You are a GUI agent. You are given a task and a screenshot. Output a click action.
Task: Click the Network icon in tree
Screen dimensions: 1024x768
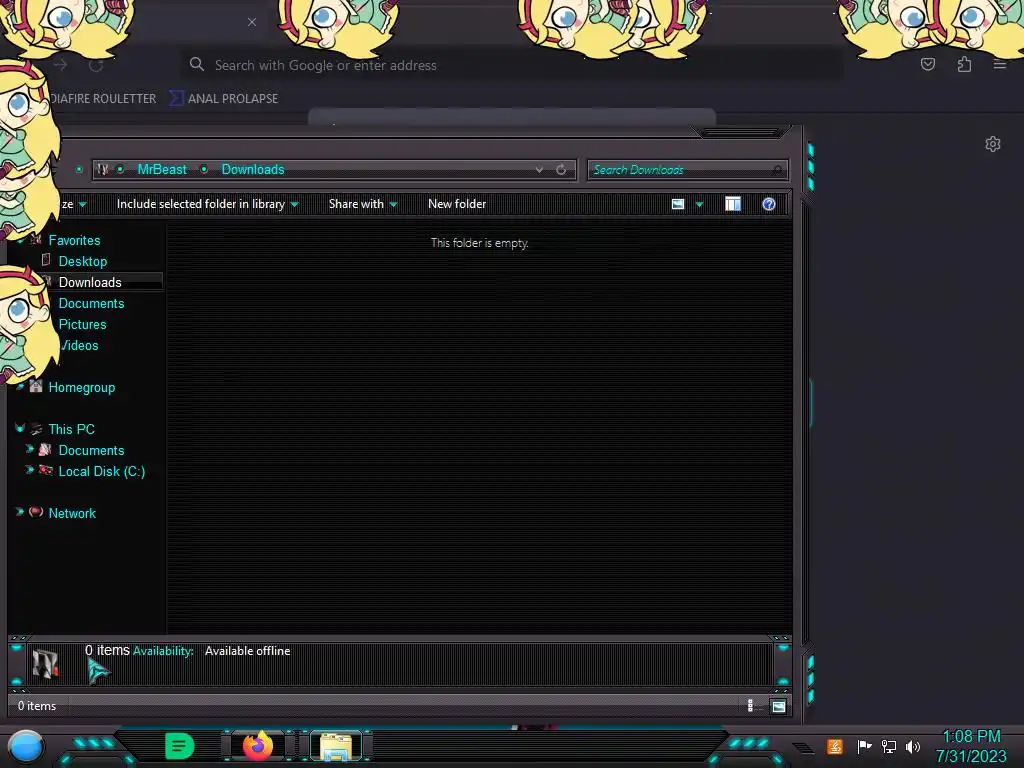(36, 512)
